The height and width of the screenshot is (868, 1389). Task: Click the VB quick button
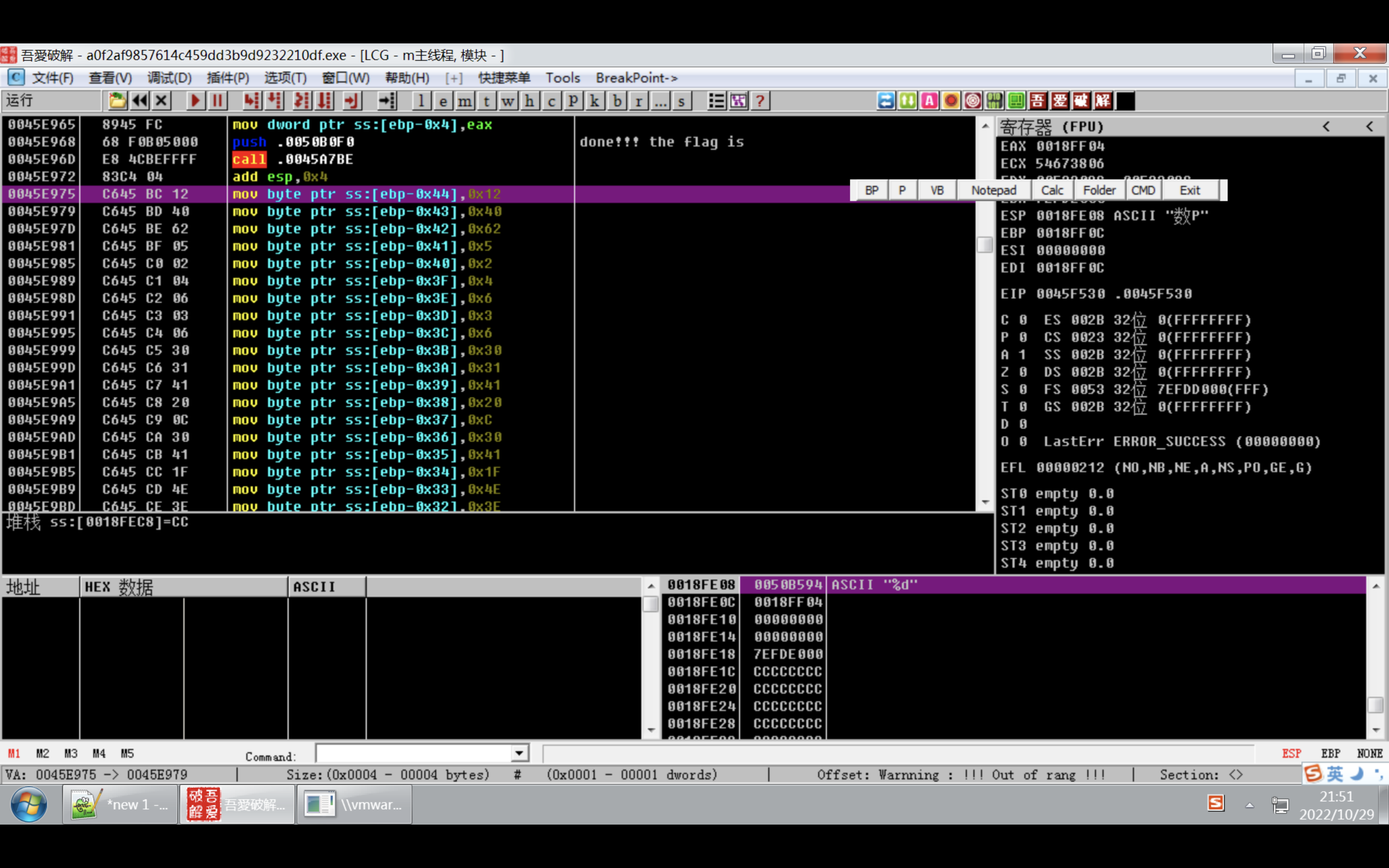pos(937,190)
